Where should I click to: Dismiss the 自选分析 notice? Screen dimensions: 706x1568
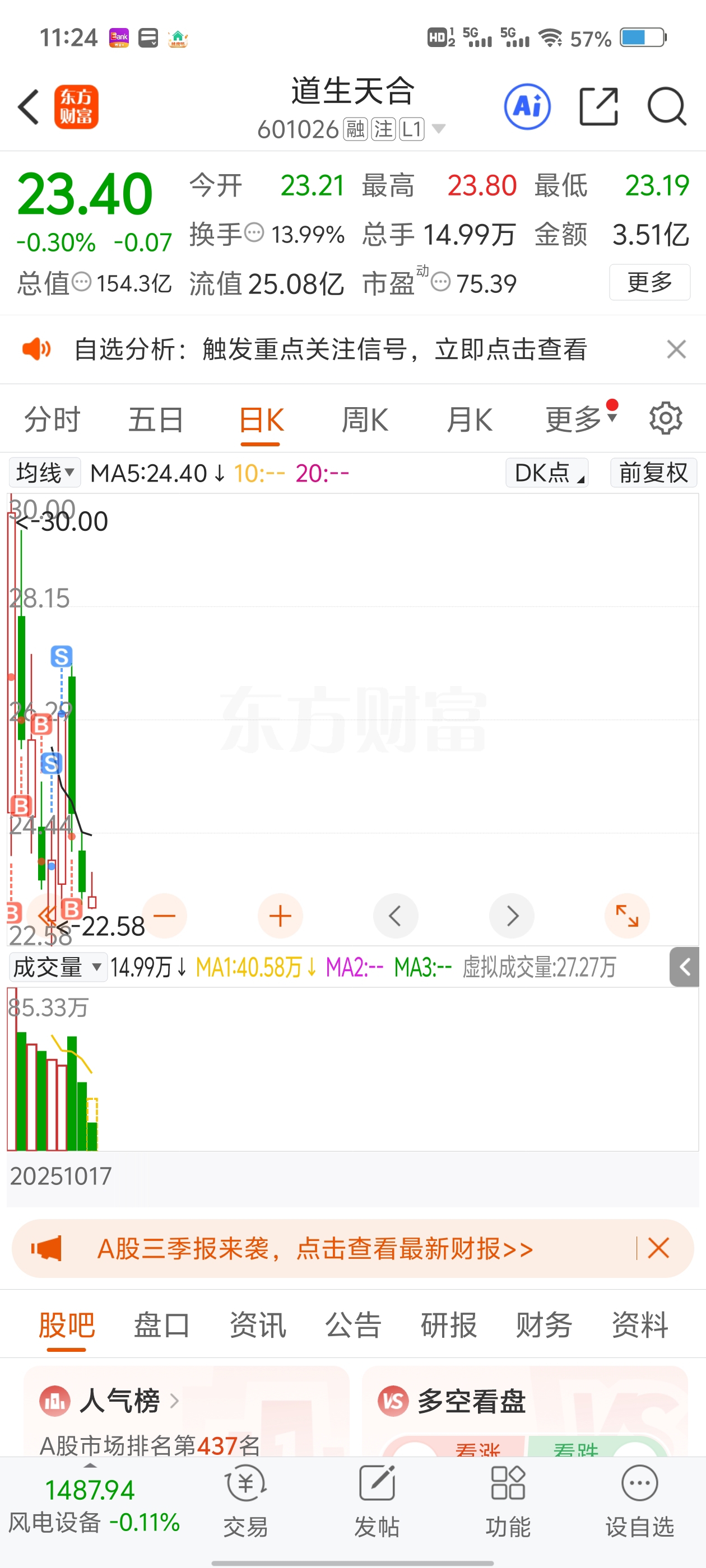click(x=676, y=349)
